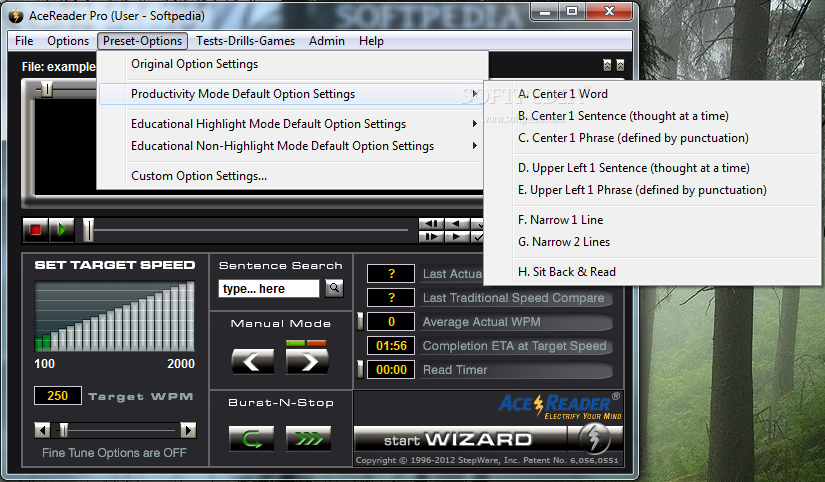Click the single forward arrow button

coord(457,237)
